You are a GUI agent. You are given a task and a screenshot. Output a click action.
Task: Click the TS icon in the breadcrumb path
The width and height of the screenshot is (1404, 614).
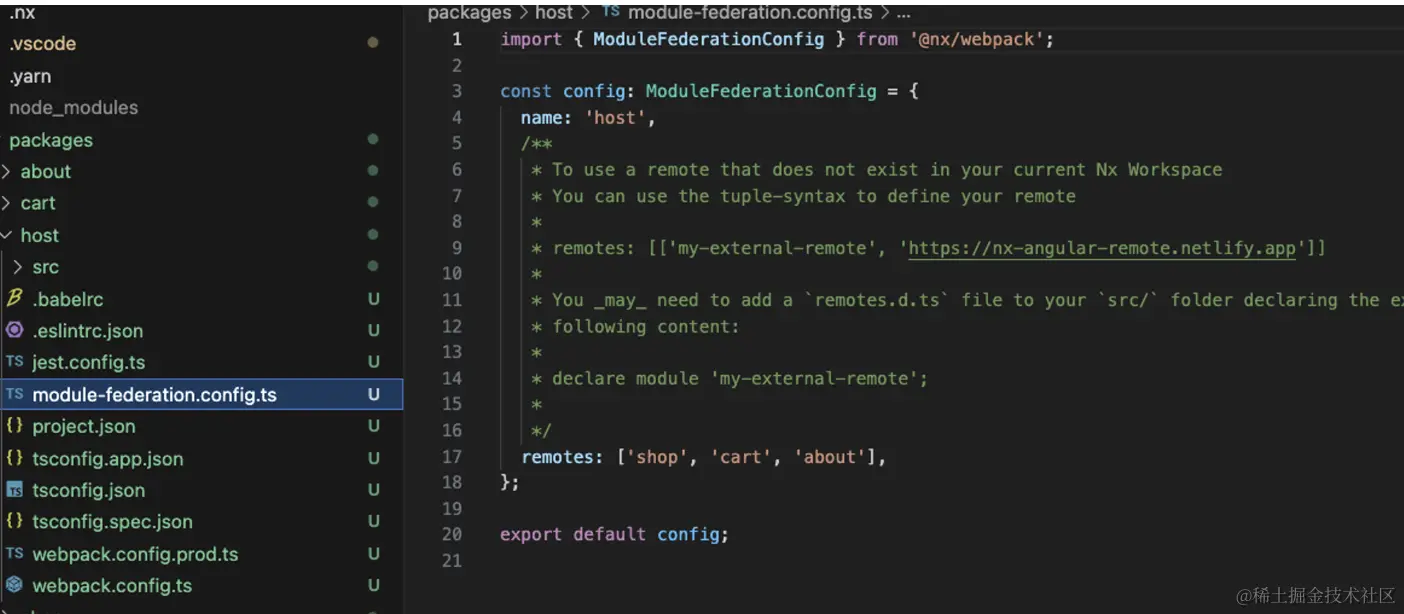(x=610, y=12)
